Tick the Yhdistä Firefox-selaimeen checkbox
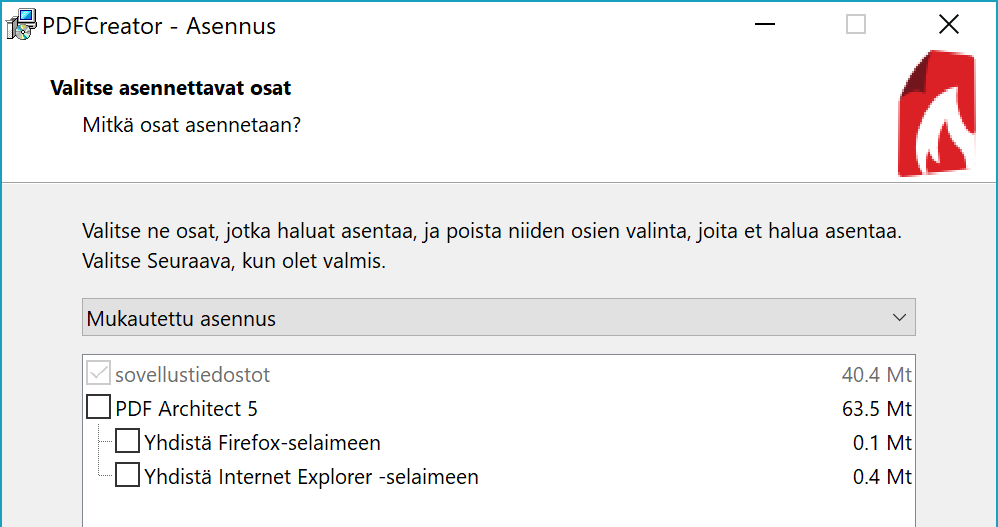 tap(127, 442)
